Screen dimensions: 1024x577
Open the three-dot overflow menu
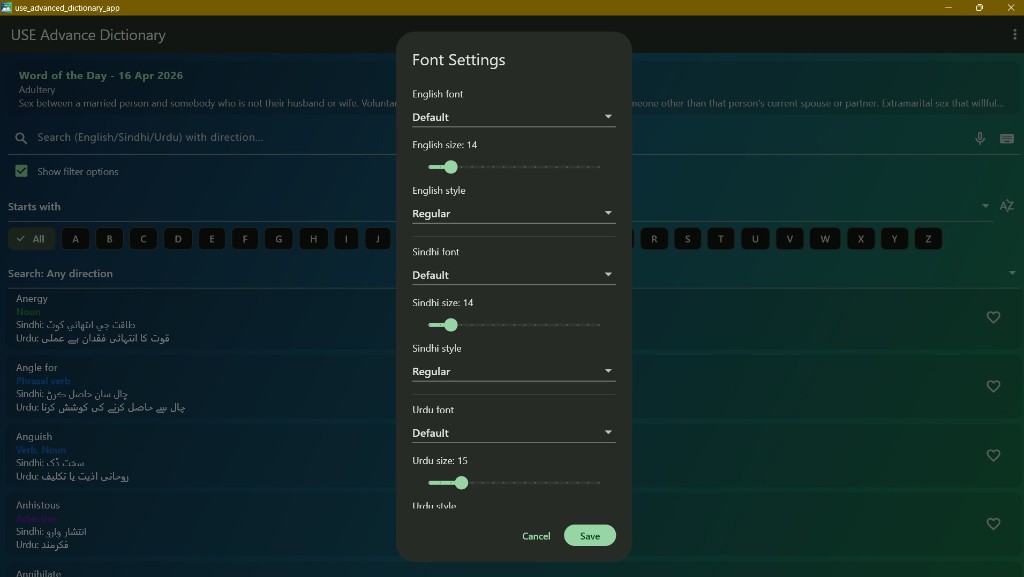tap(1014, 35)
